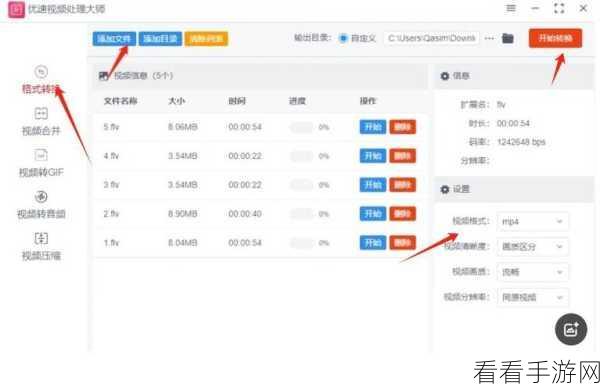Select the file name 1.flv
Viewport: 600px width, 391px height.
click(111, 243)
